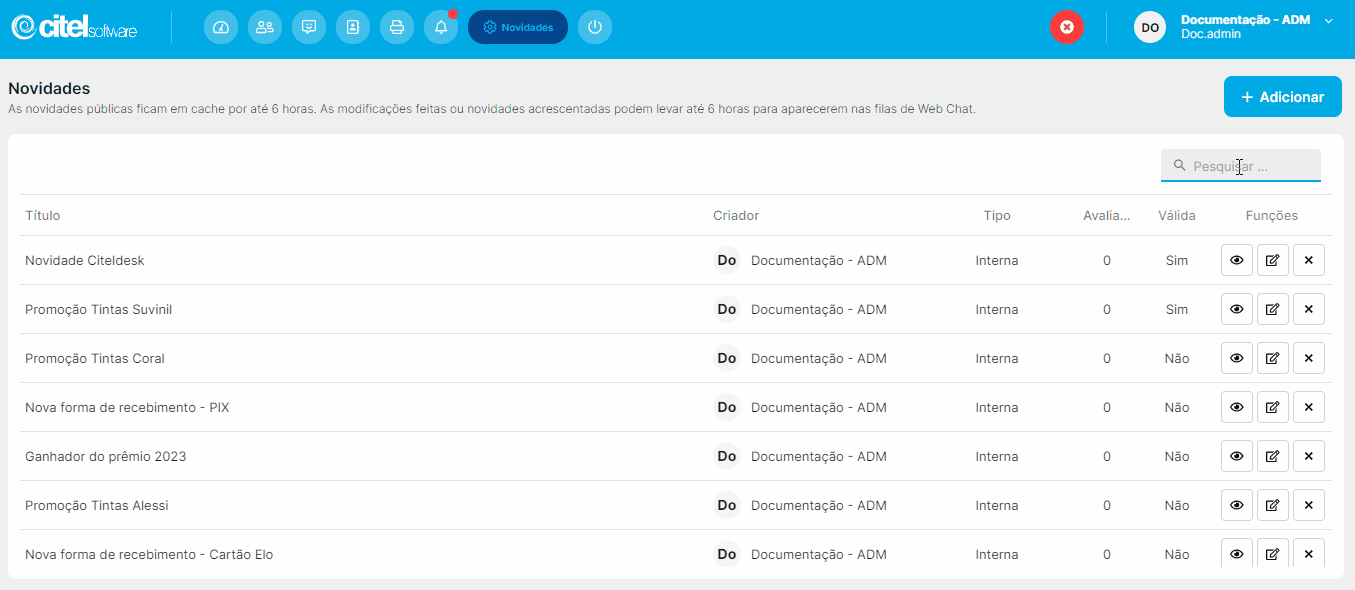Open the users group icon

(265, 27)
